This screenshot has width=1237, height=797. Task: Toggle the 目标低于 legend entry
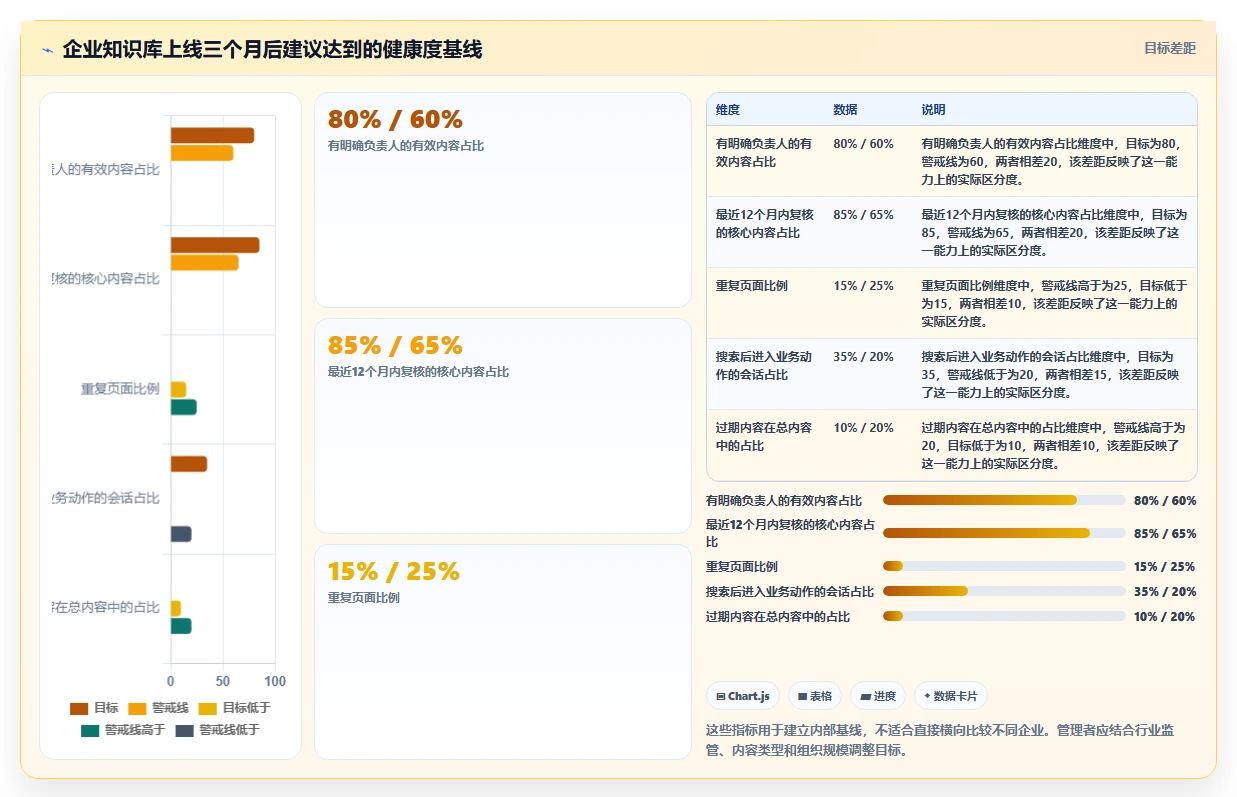[x=235, y=708]
